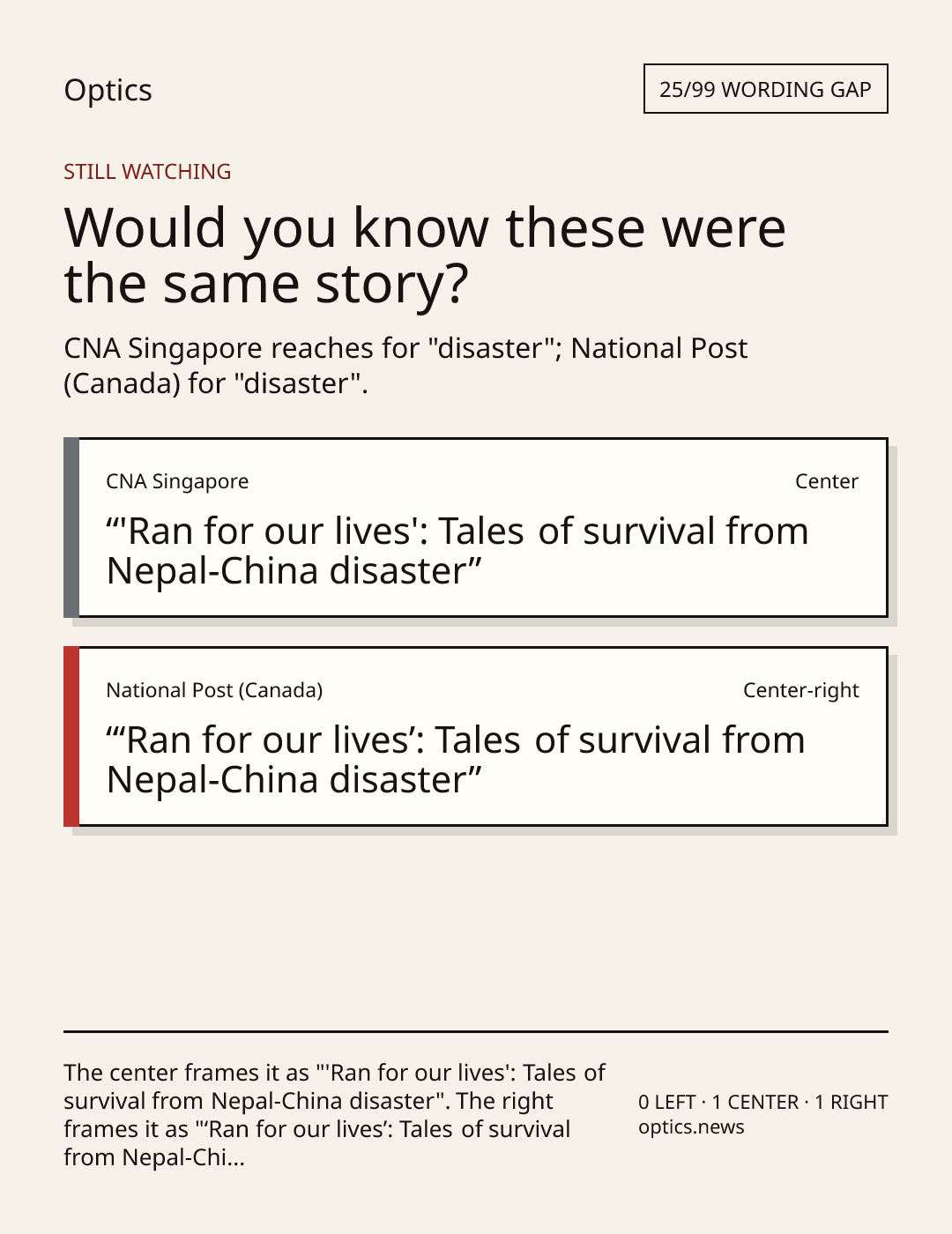Open the CNA Singapore headline card

[x=476, y=528]
